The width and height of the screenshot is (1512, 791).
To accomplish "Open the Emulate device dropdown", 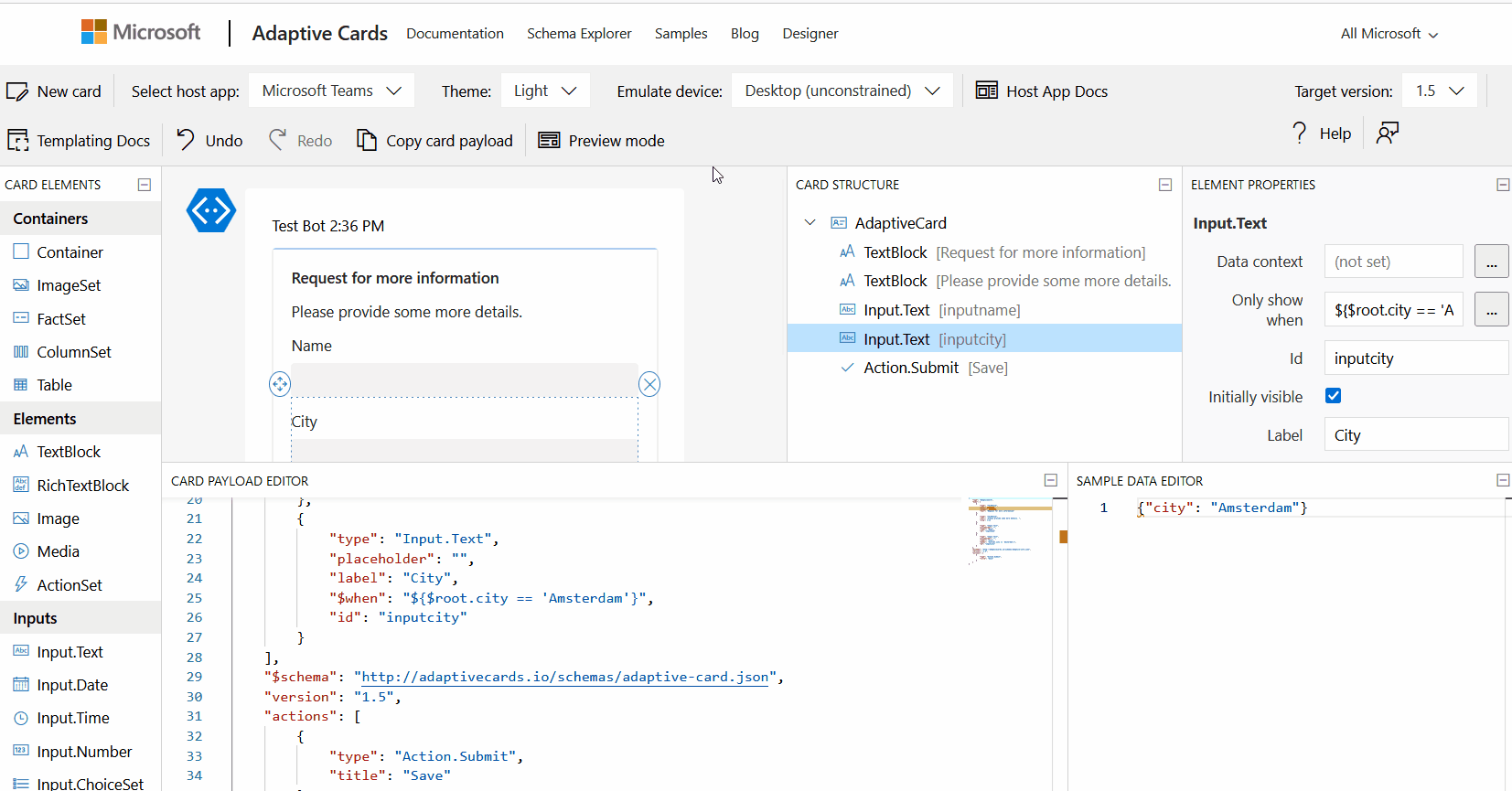I will (x=842, y=91).
